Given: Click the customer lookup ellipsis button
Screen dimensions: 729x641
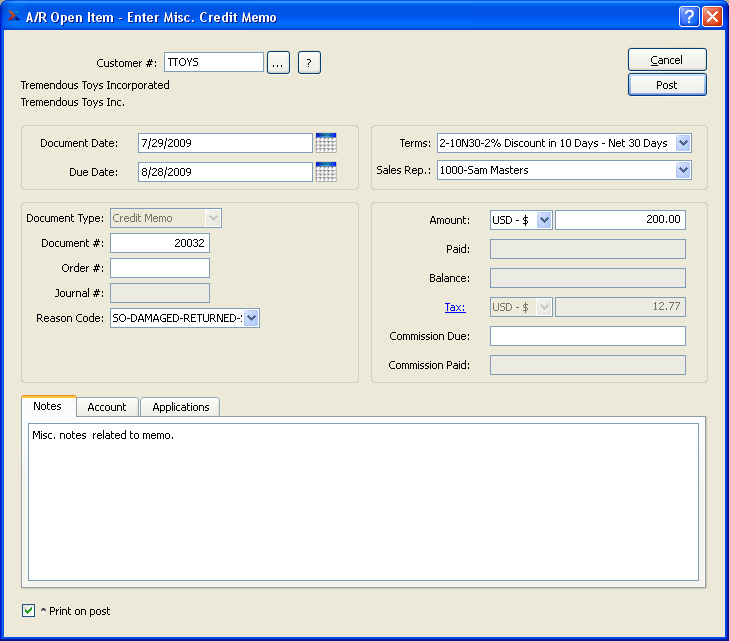Looking at the screenshot, I should 278,63.
